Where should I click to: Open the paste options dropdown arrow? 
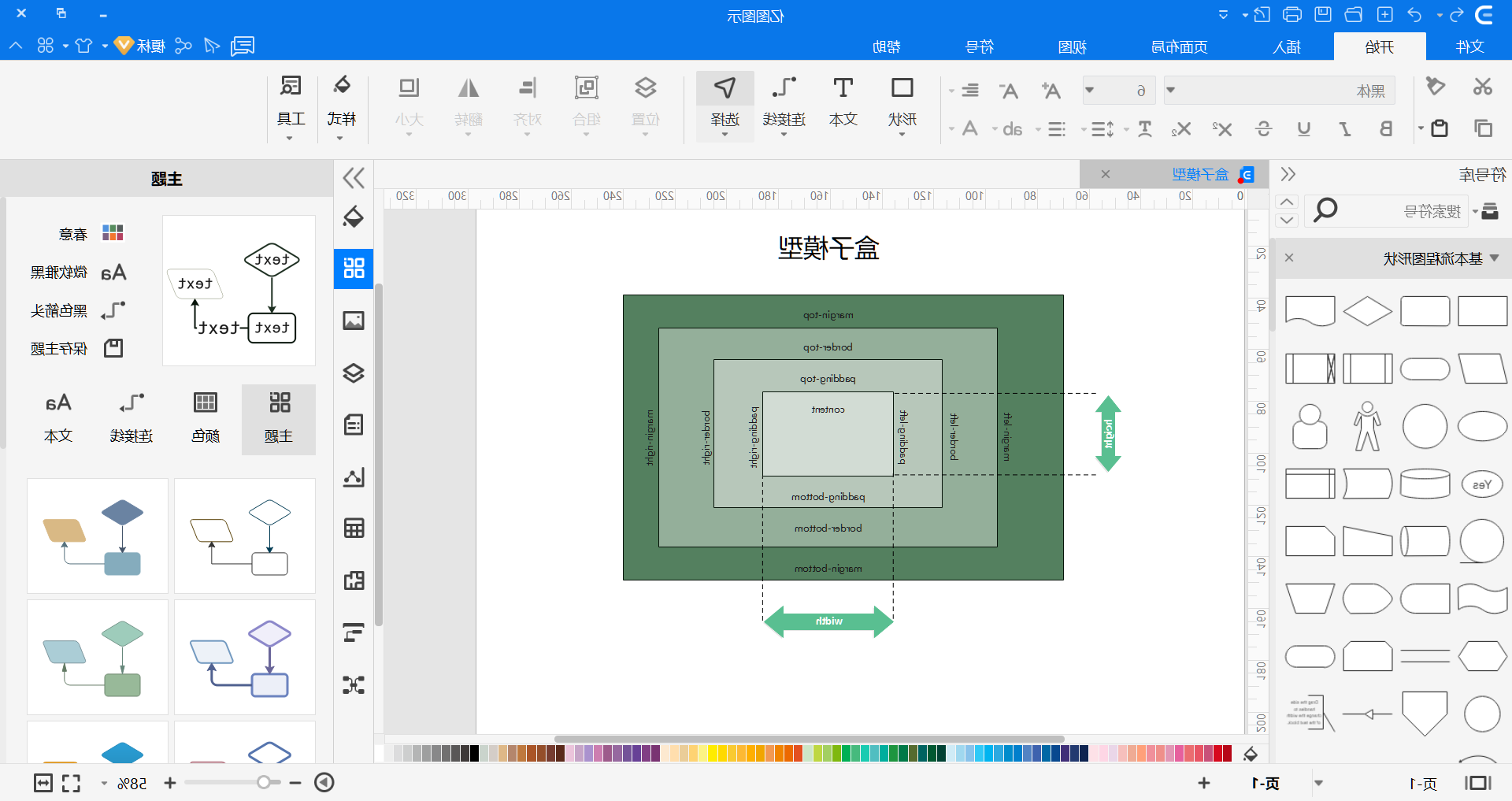point(1421,128)
